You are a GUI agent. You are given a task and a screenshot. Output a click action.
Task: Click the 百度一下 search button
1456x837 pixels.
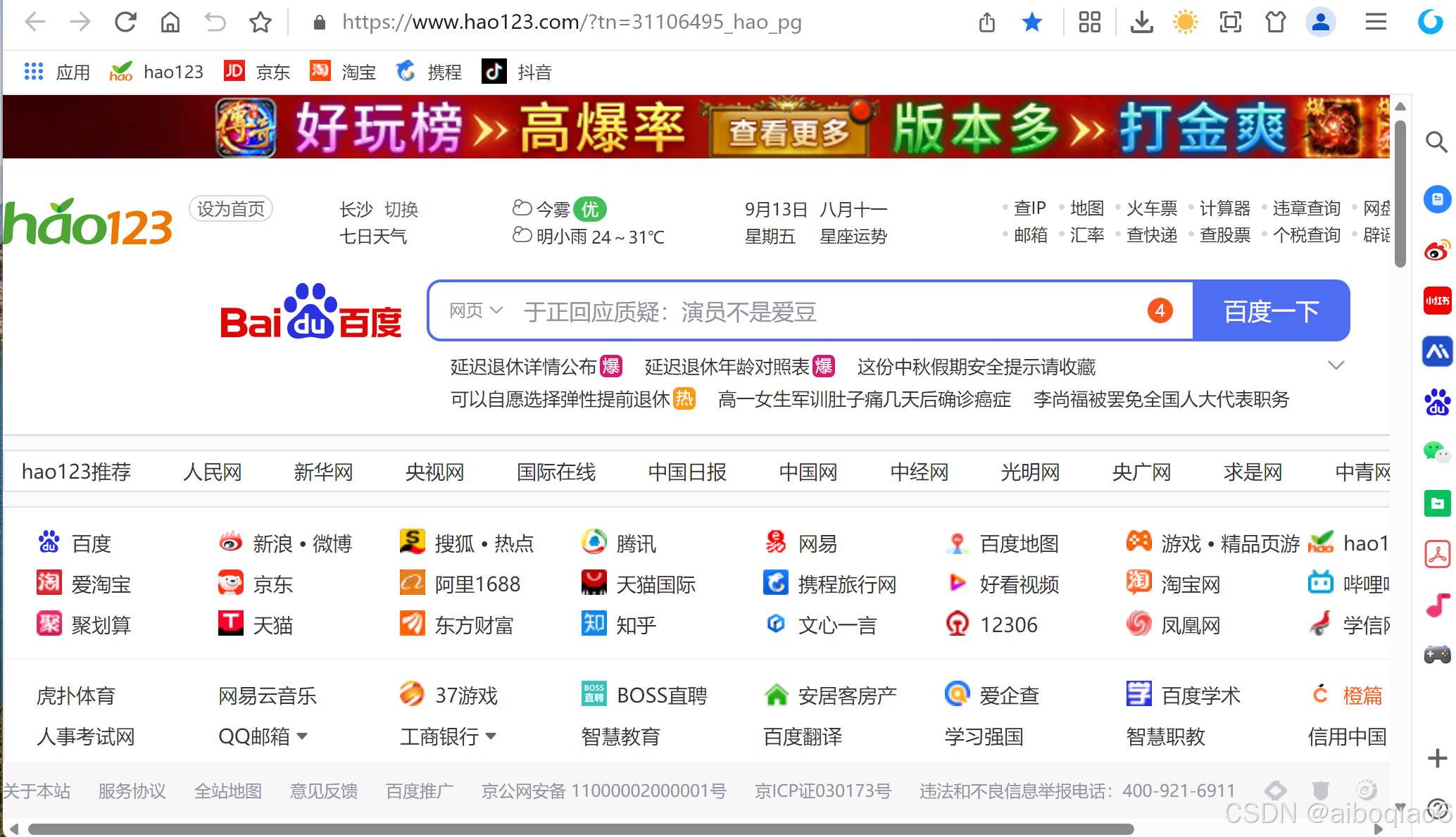(x=1271, y=311)
